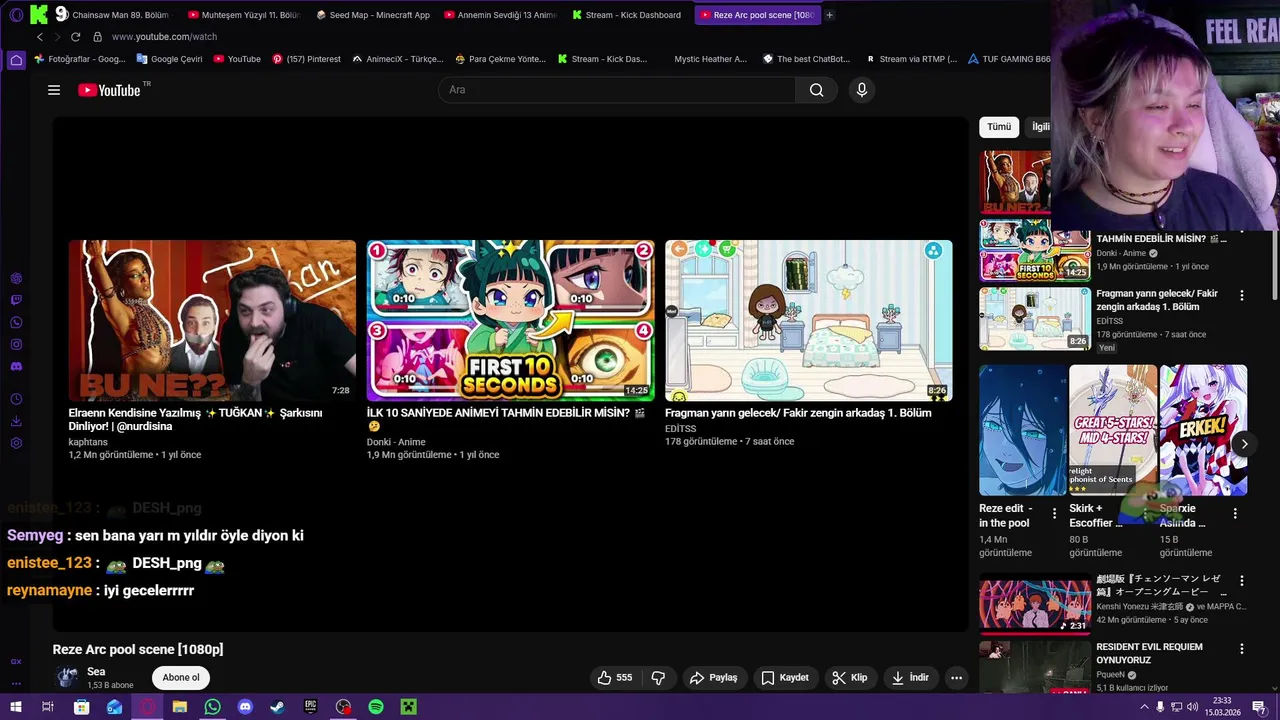Image resolution: width=1280 pixels, height=720 pixels.
Task: Open the Windows Start menu
Action: 16,707
